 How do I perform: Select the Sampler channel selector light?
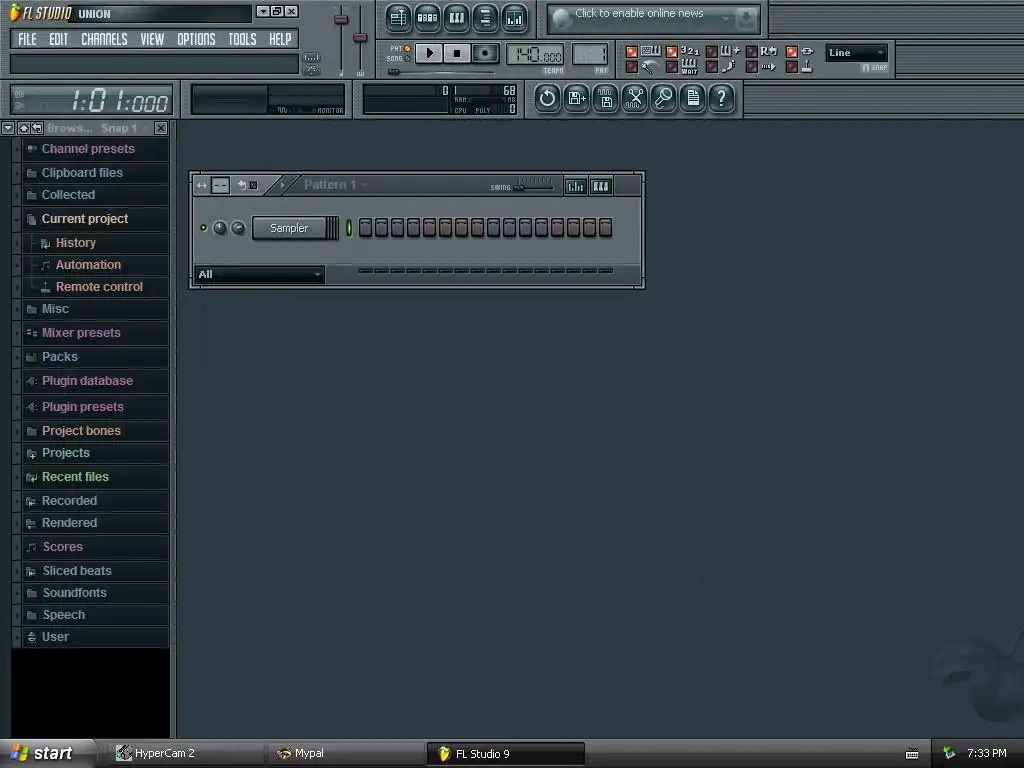click(349, 228)
